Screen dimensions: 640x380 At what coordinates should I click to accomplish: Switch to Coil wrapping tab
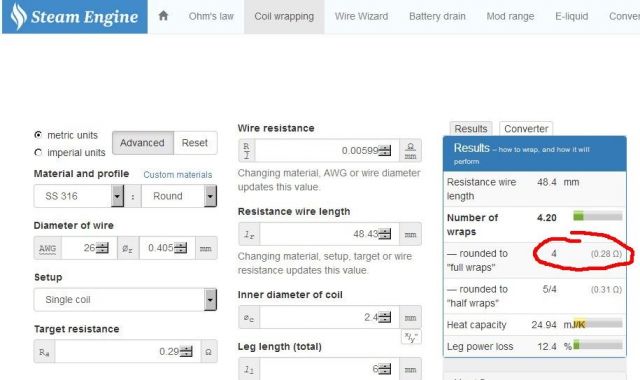tap(284, 16)
